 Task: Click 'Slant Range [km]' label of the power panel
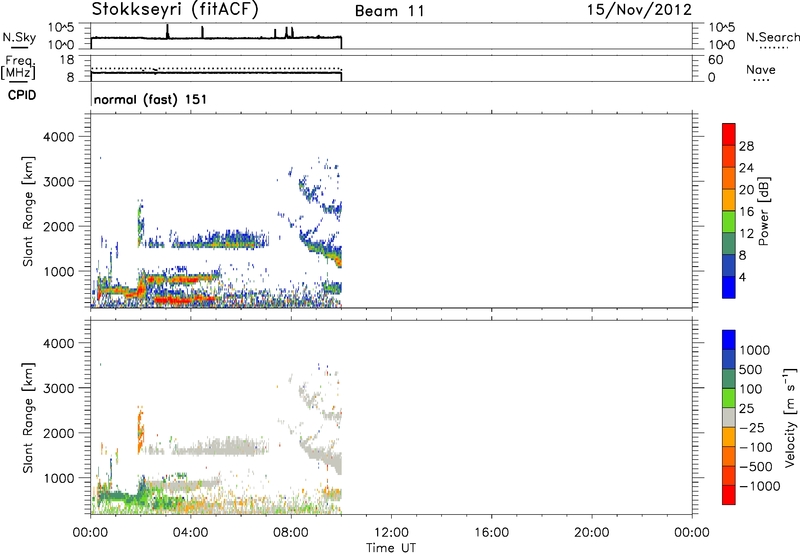click(28, 211)
